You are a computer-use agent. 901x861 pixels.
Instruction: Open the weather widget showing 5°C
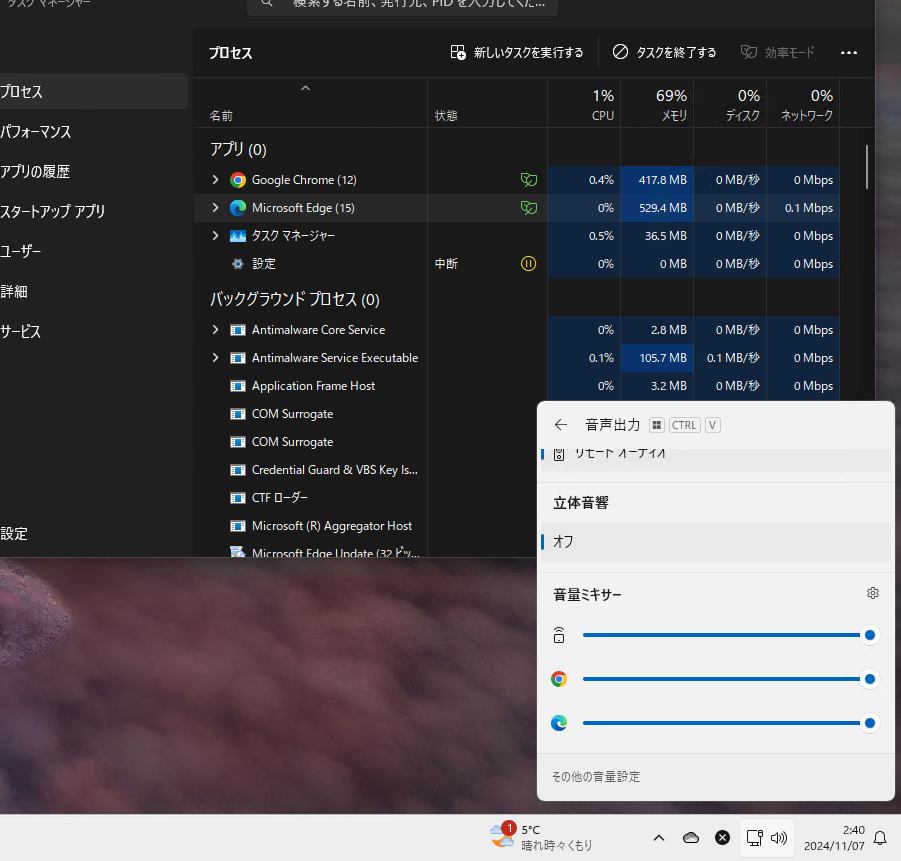point(541,837)
